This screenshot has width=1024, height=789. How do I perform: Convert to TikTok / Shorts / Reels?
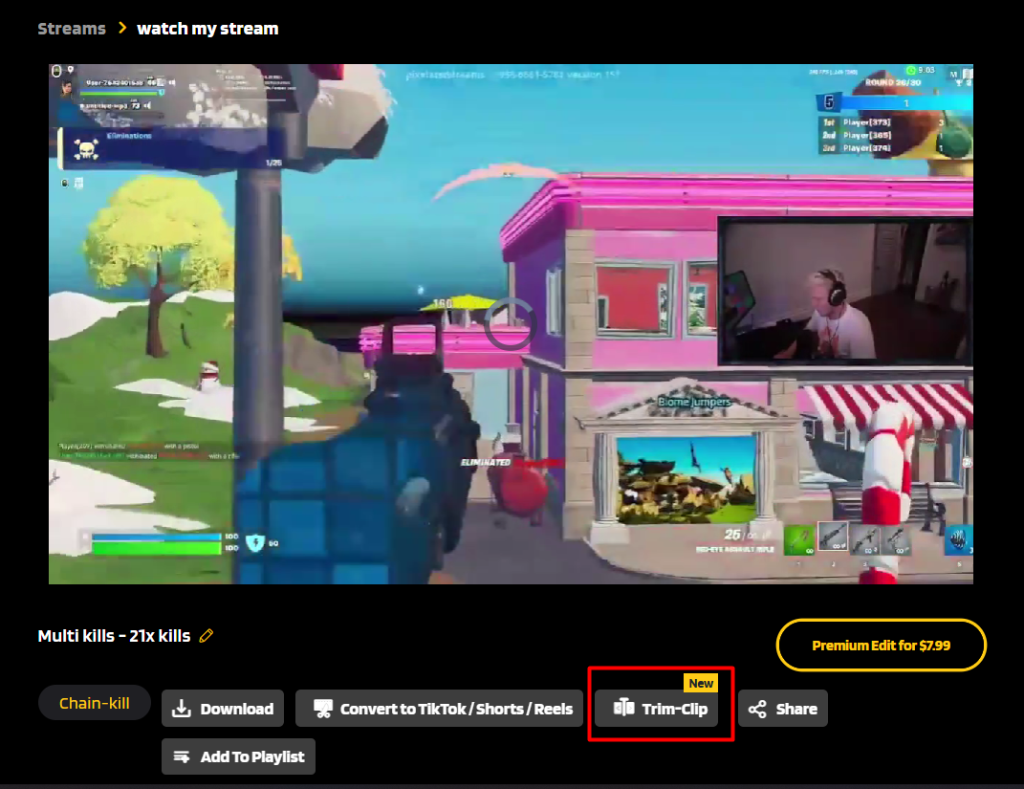point(439,709)
